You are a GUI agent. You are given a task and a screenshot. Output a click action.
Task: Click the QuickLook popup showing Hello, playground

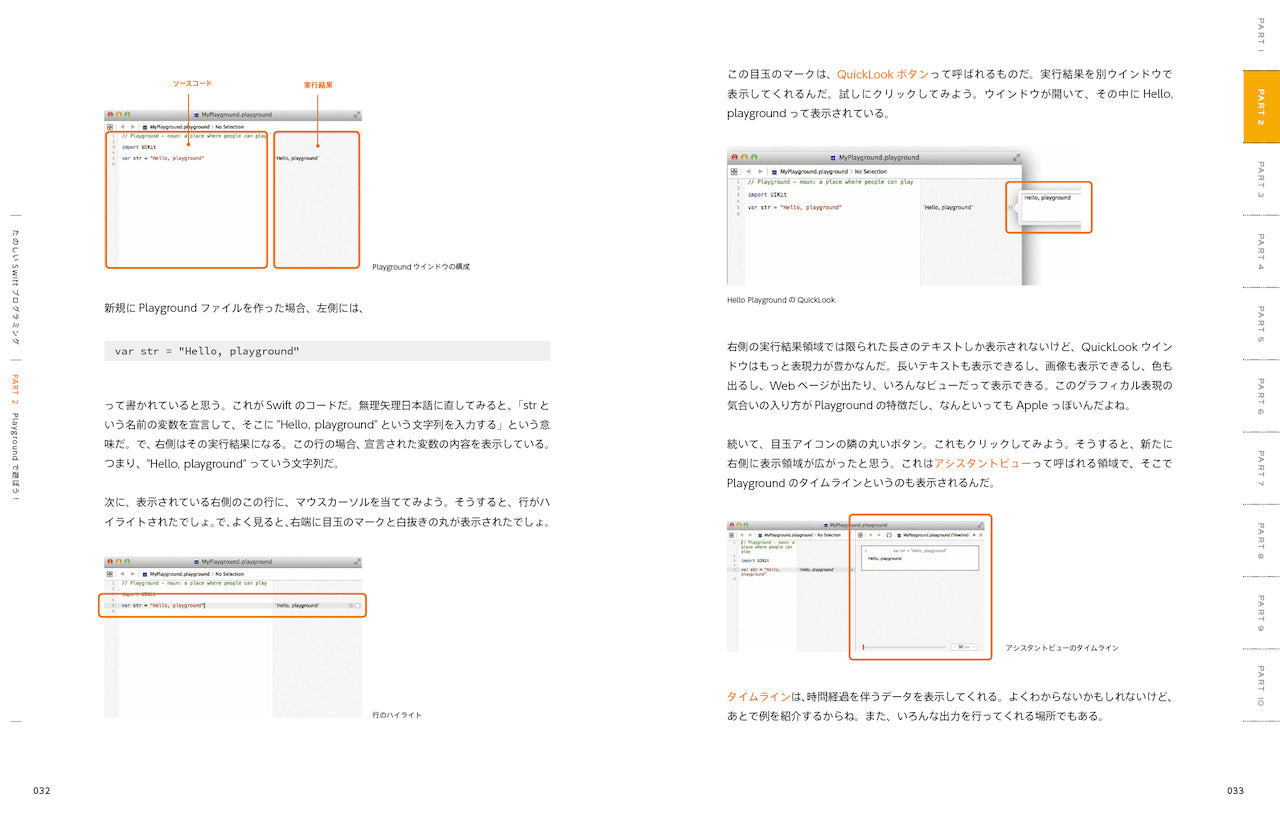1049,207
